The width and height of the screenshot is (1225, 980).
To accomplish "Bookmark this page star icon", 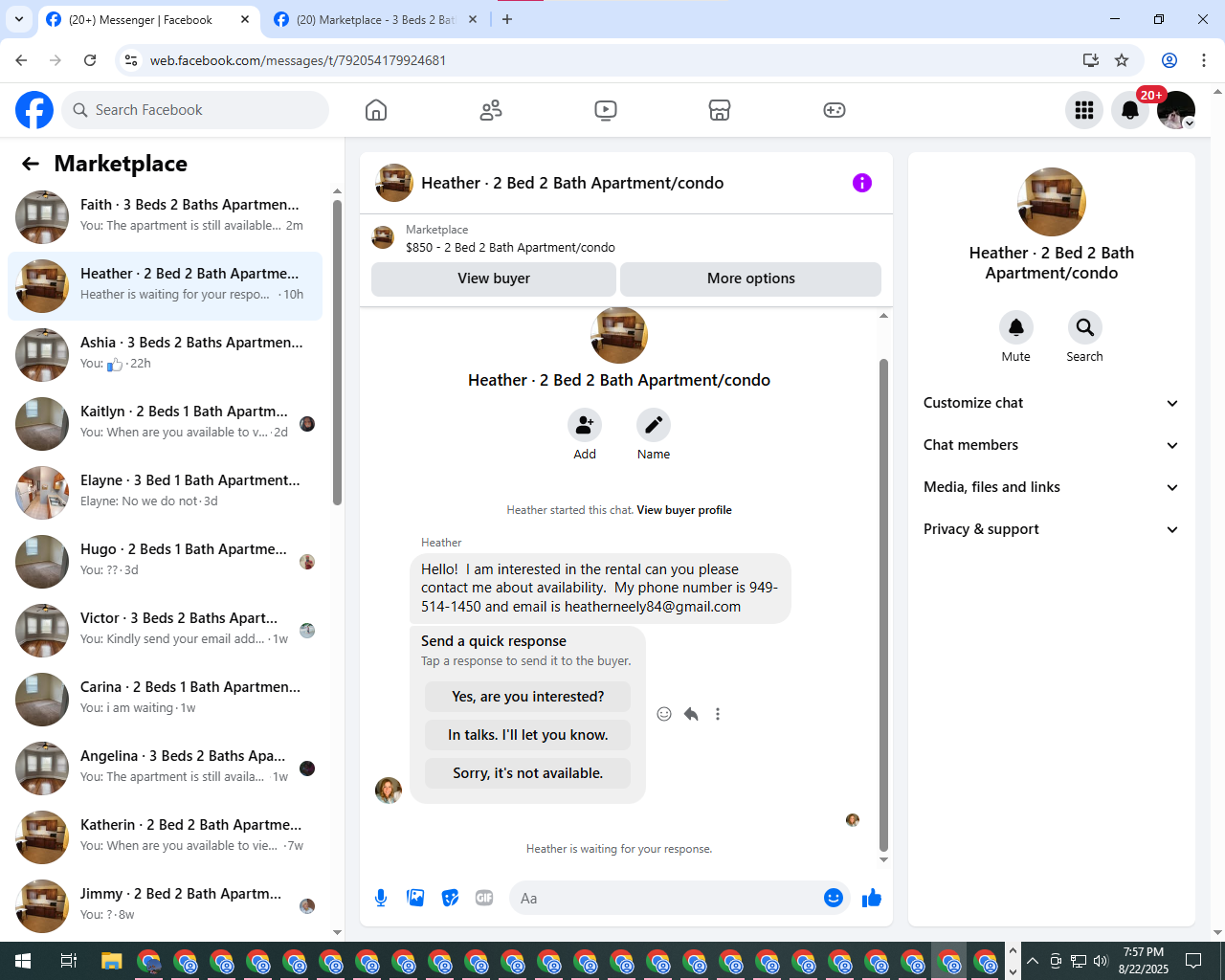I will pyautogui.click(x=1122, y=60).
